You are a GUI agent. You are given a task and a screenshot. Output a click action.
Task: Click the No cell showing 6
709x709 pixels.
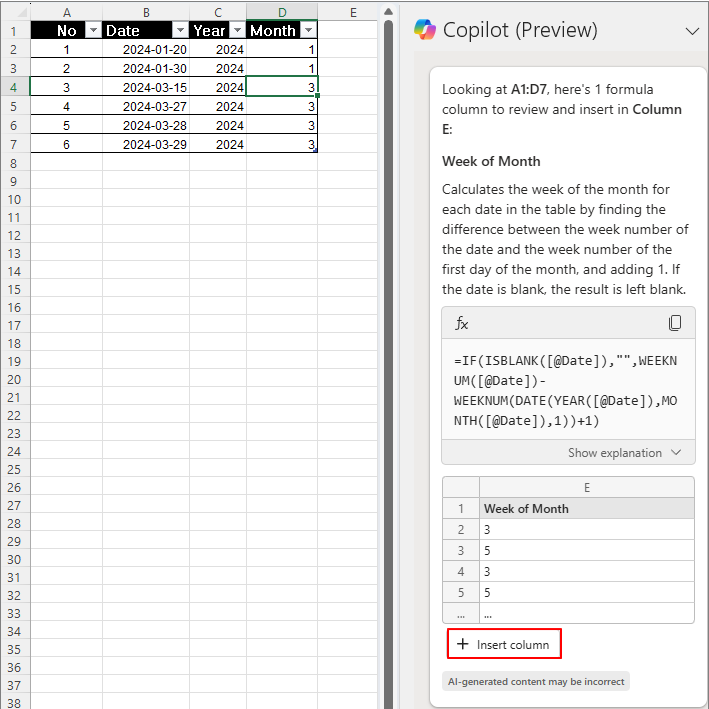click(66, 144)
